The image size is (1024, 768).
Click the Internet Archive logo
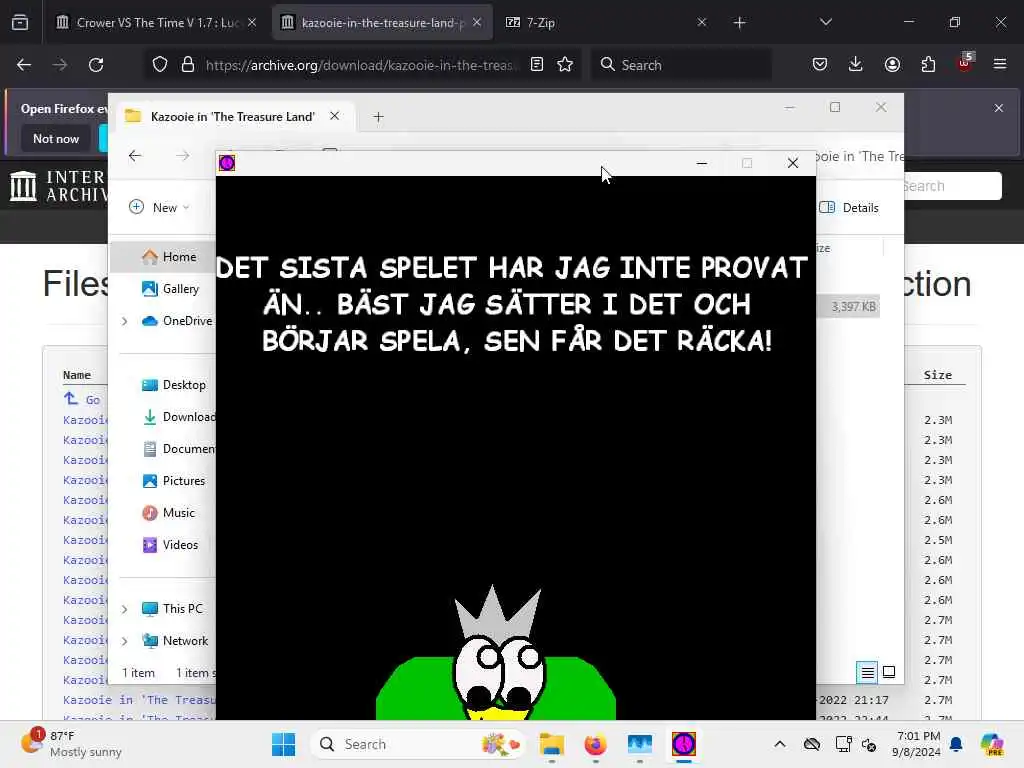[57, 186]
